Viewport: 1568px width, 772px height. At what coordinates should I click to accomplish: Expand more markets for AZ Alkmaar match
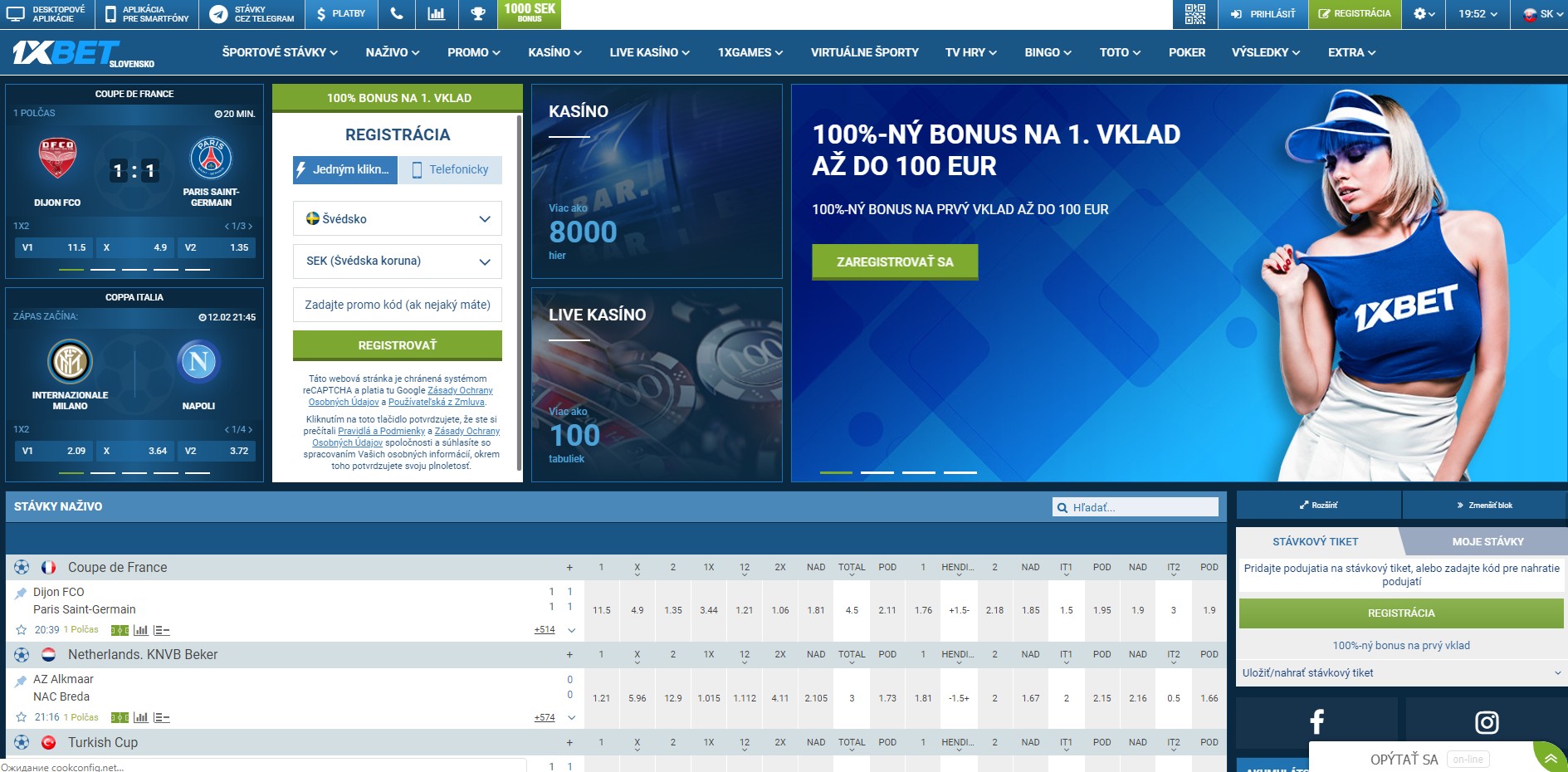[x=571, y=717]
